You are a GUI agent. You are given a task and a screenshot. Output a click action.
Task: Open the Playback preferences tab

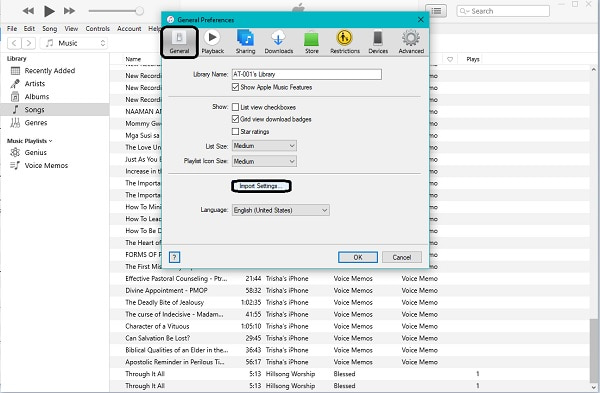click(212, 42)
